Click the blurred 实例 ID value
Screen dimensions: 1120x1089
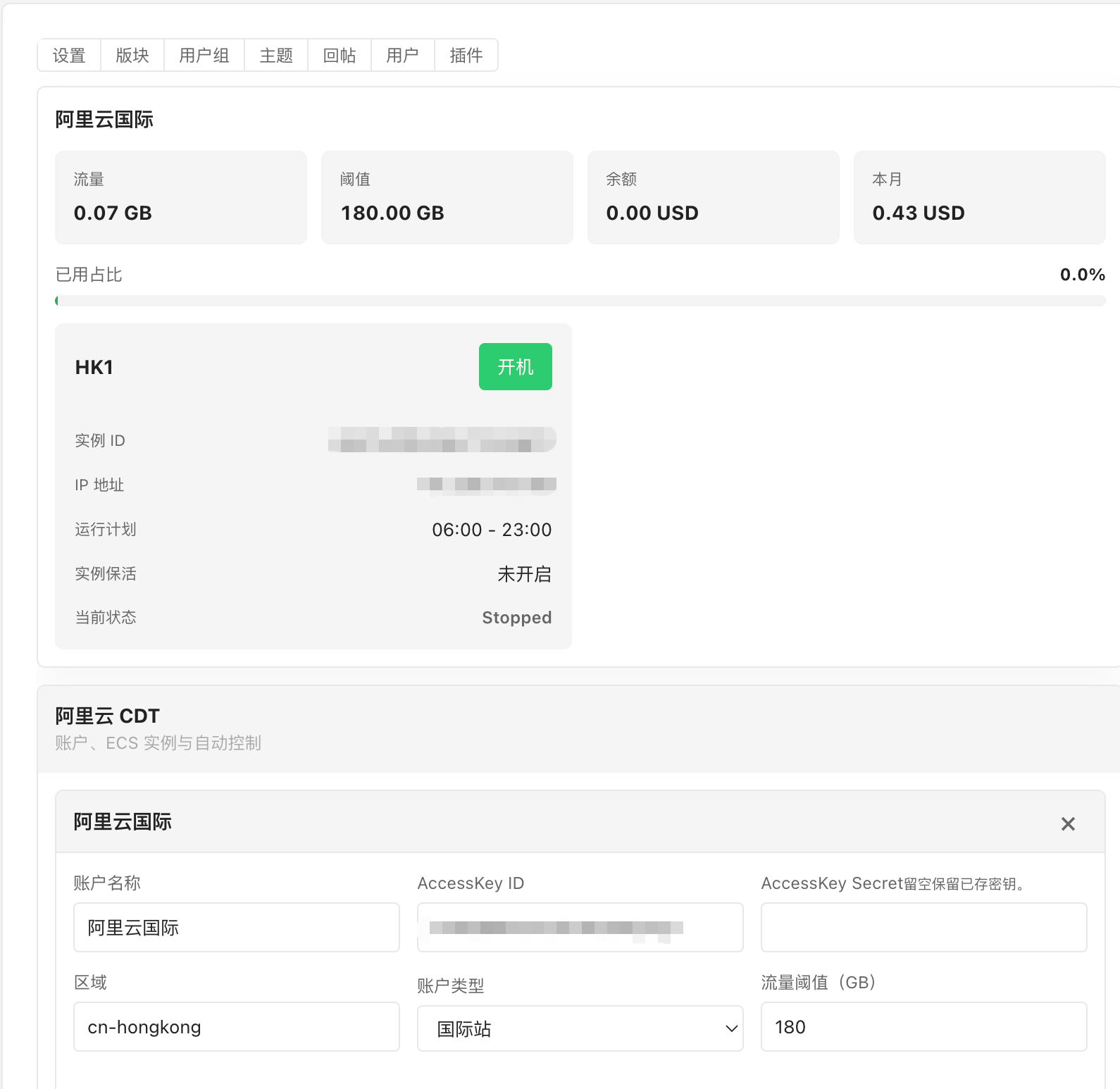442,440
